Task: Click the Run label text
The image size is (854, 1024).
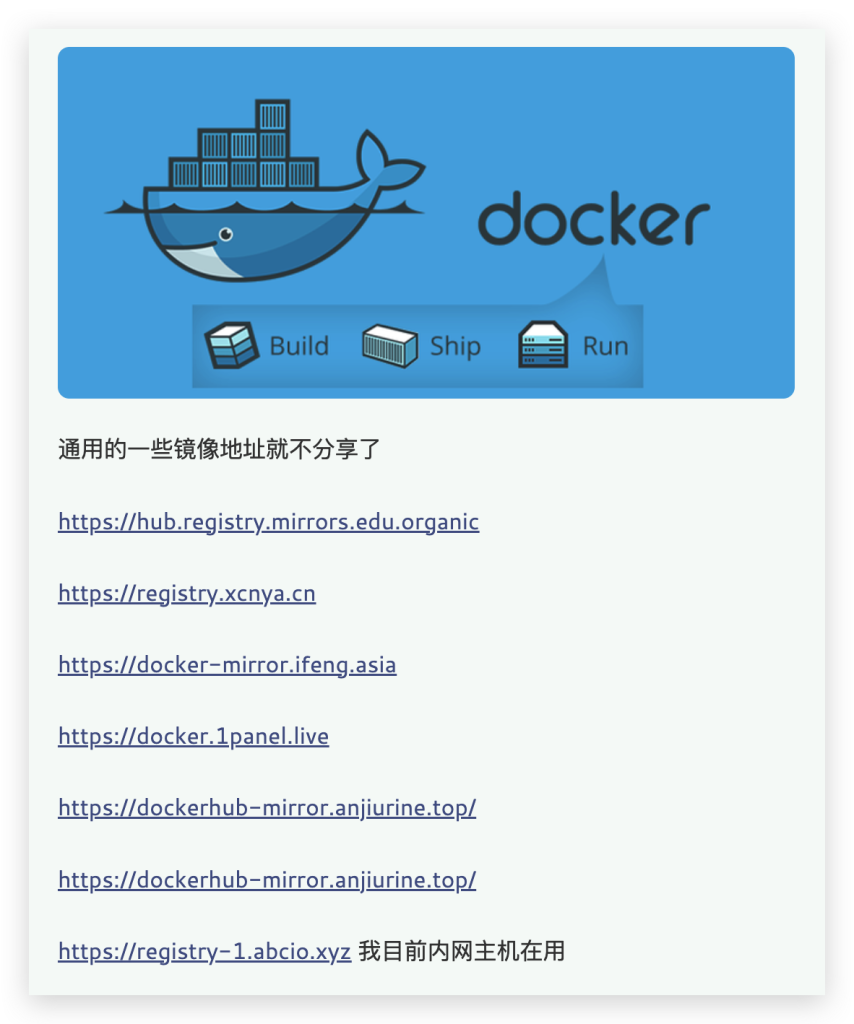Action: click(605, 346)
